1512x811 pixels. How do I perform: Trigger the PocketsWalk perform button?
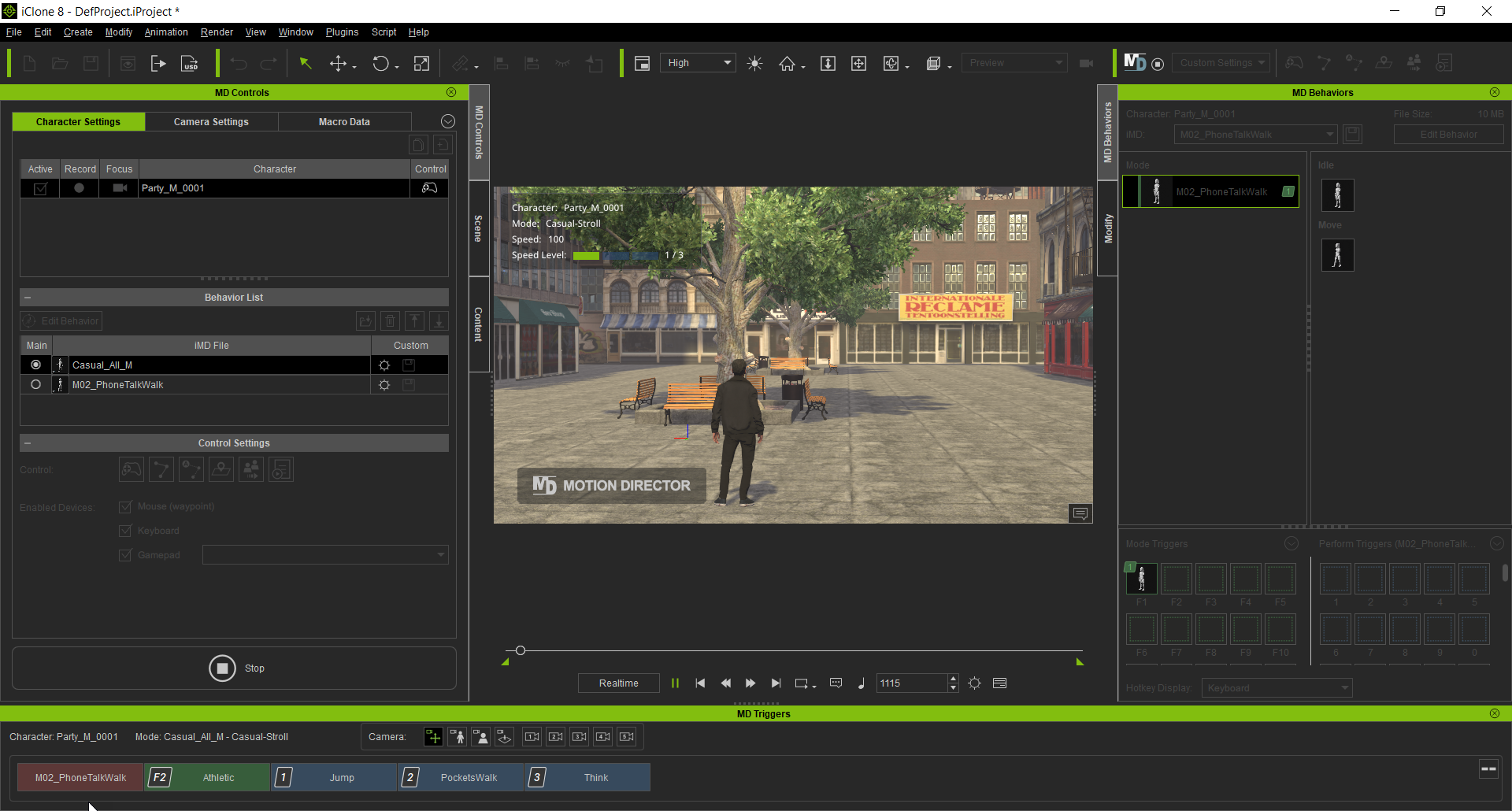coord(461,777)
